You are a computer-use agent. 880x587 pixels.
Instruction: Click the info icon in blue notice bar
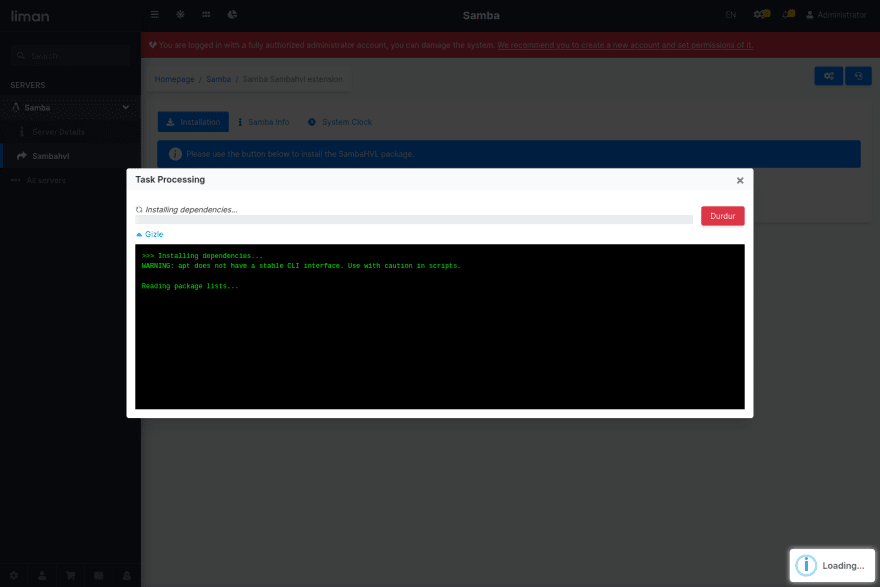(175, 154)
